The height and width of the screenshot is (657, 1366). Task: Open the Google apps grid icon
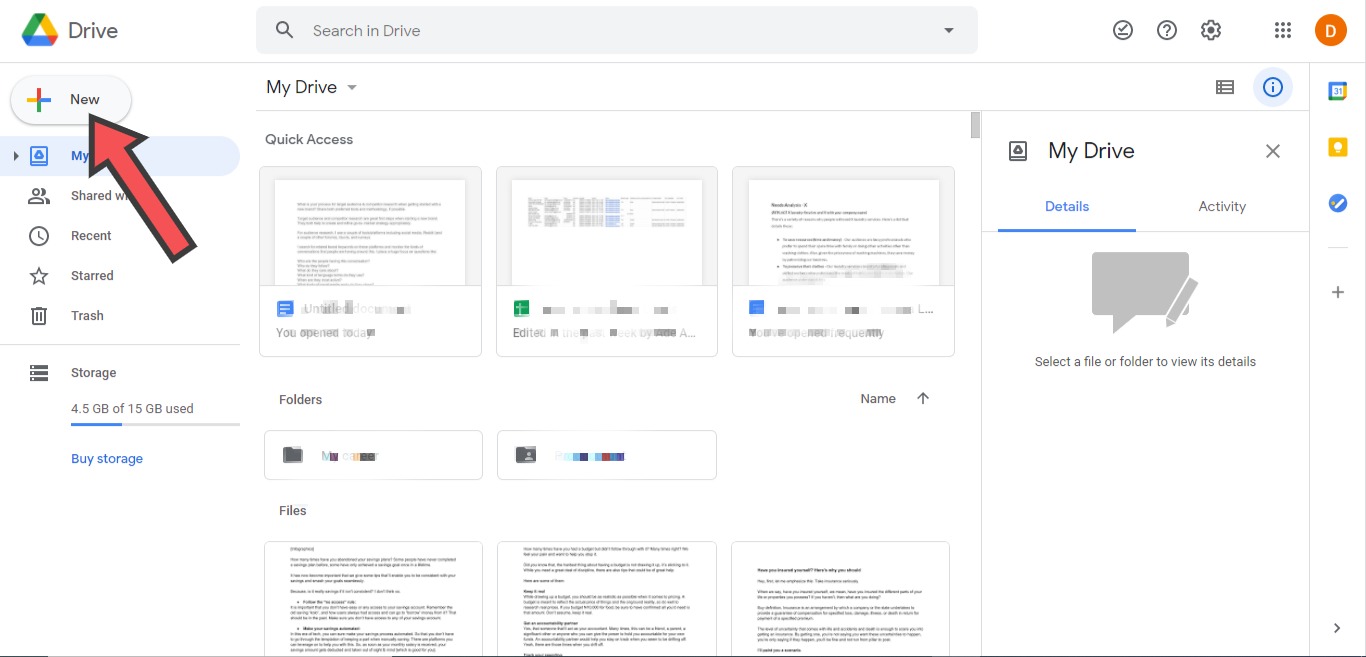tap(1283, 31)
